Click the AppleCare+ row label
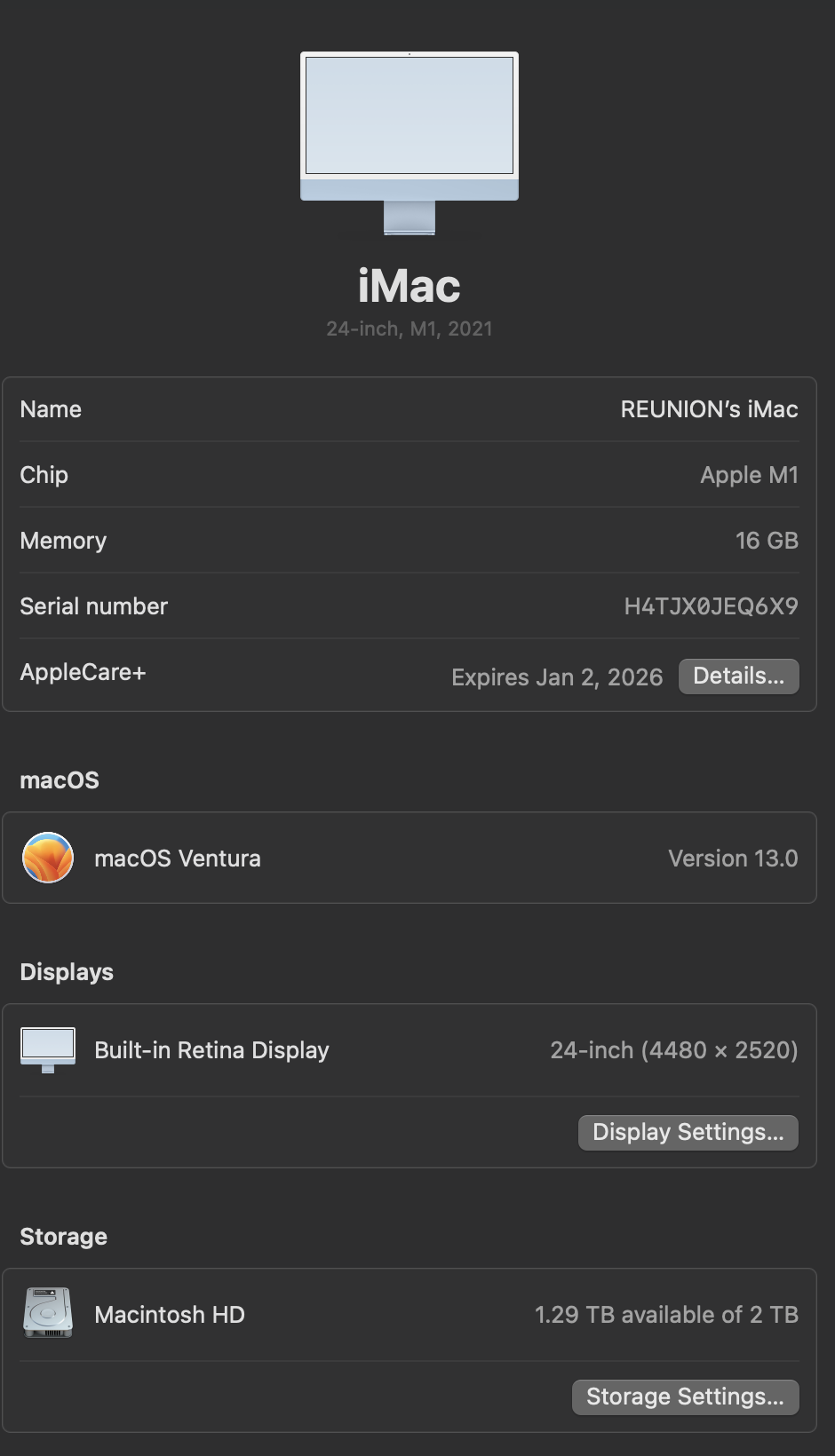The image size is (835, 1456). coord(83,672)
